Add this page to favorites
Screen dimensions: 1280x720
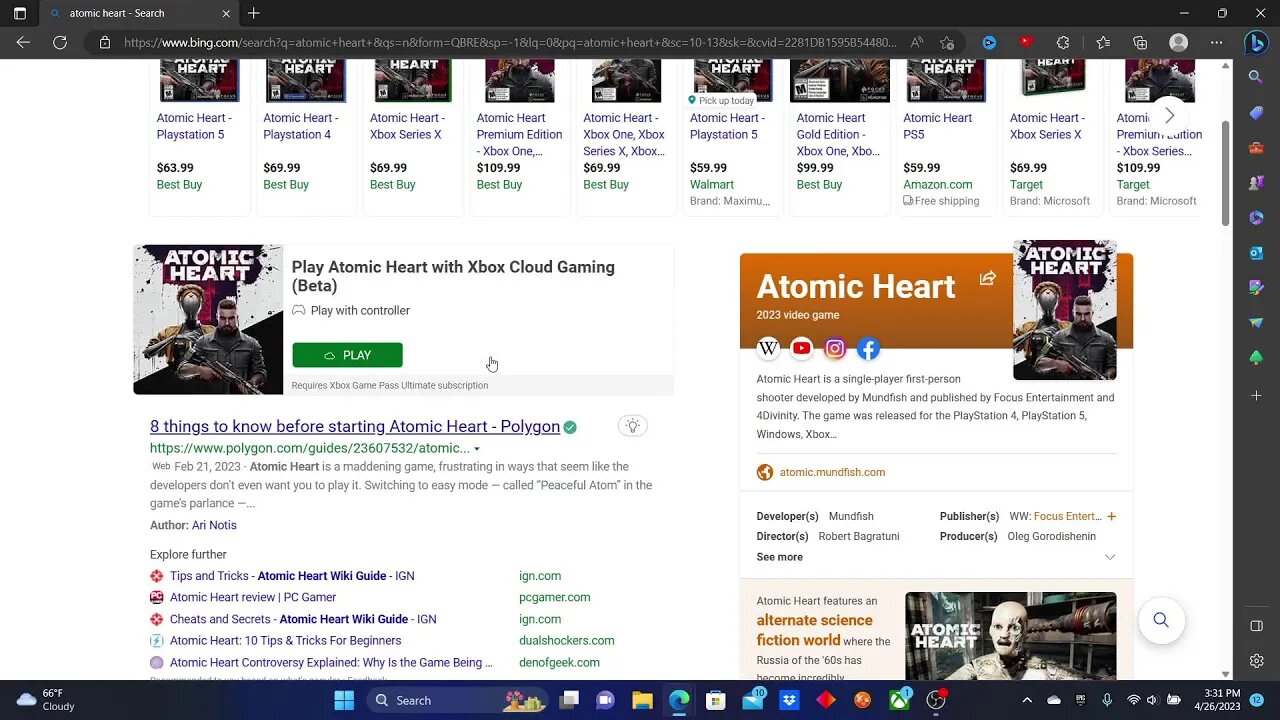(947, 43)
